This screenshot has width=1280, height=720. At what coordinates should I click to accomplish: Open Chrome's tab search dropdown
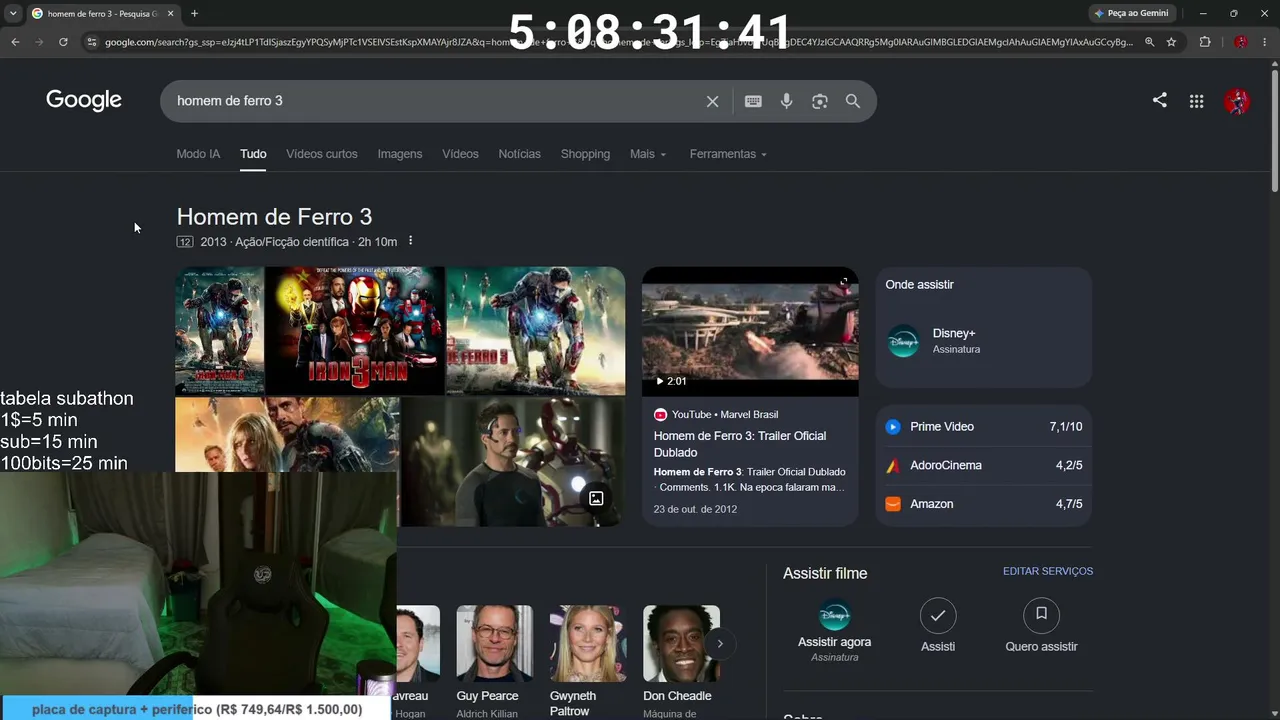[x=13, y=13]
